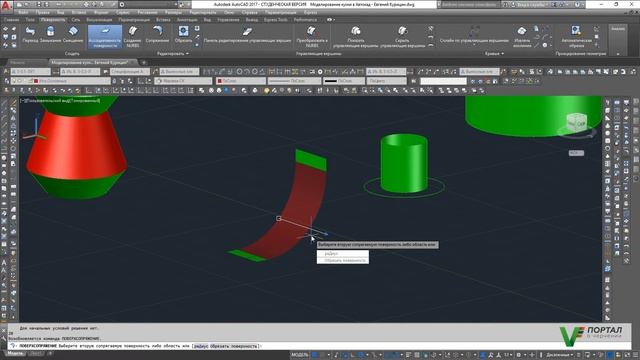Select the Моделирование кухни drawing file tab
The image size is (640, 360).
89,62
